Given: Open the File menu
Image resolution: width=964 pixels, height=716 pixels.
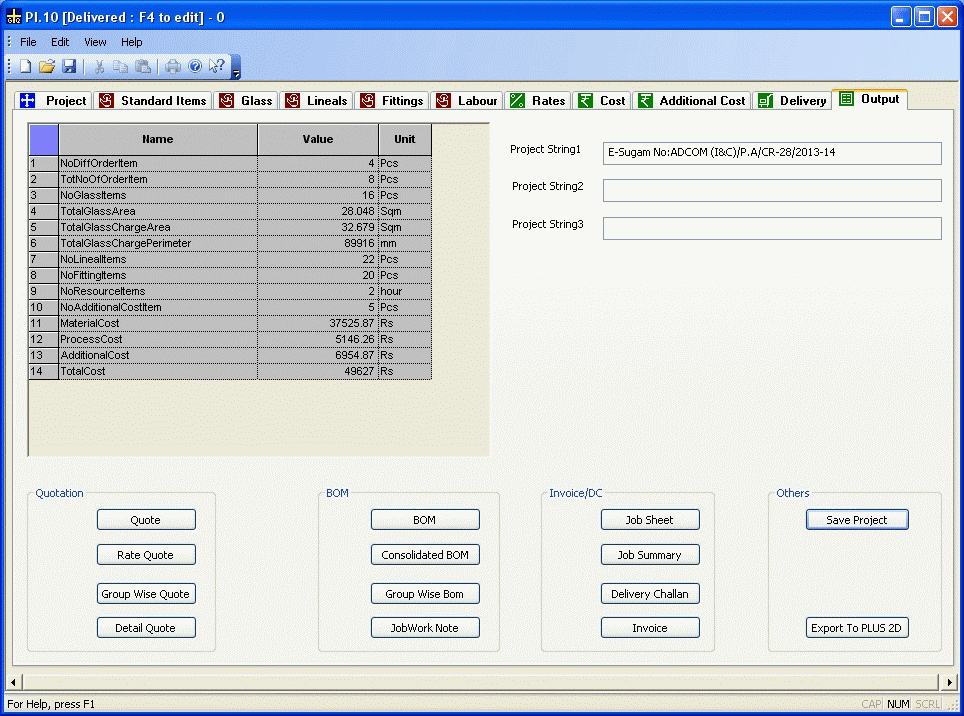Looking at the screenshot, I should (x=28, y=42).
